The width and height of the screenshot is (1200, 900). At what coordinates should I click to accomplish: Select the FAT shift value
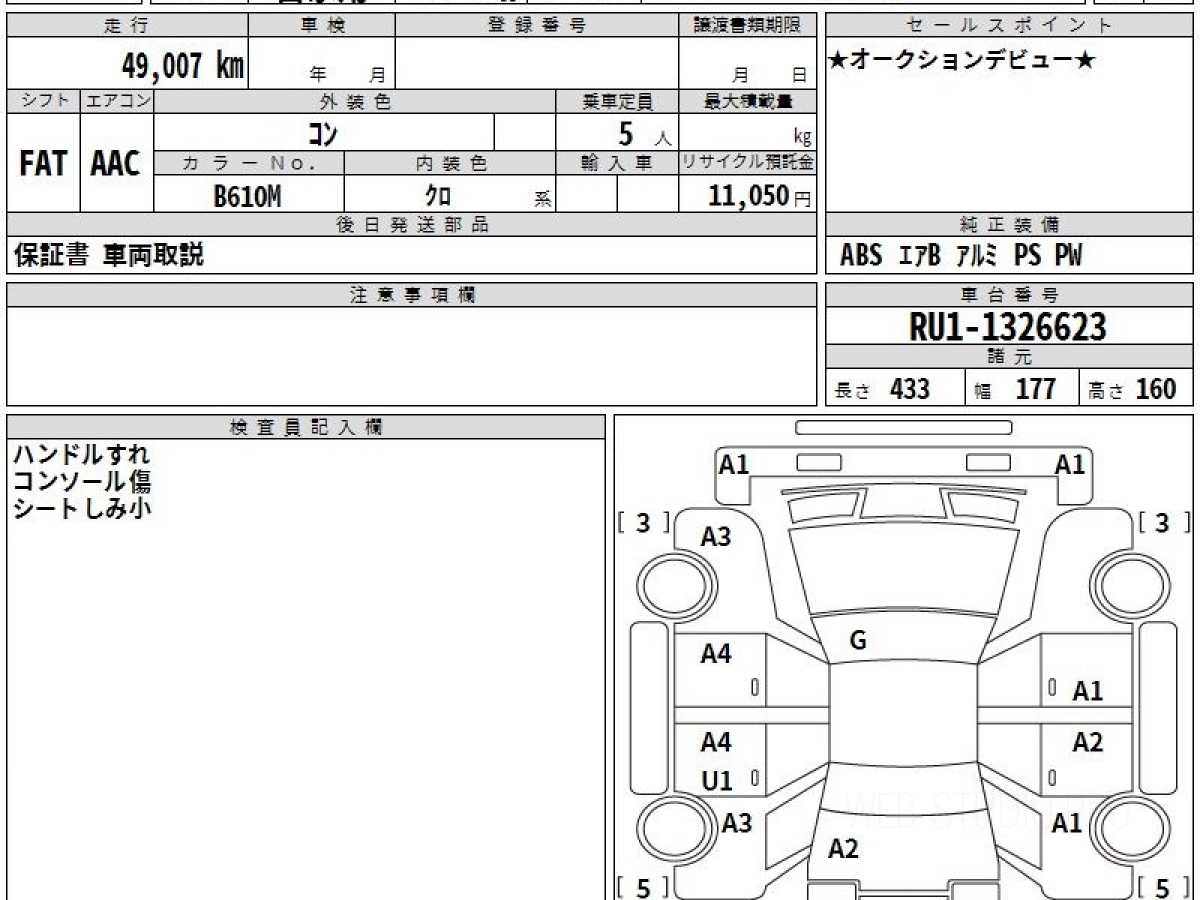(x=43, y=163)
